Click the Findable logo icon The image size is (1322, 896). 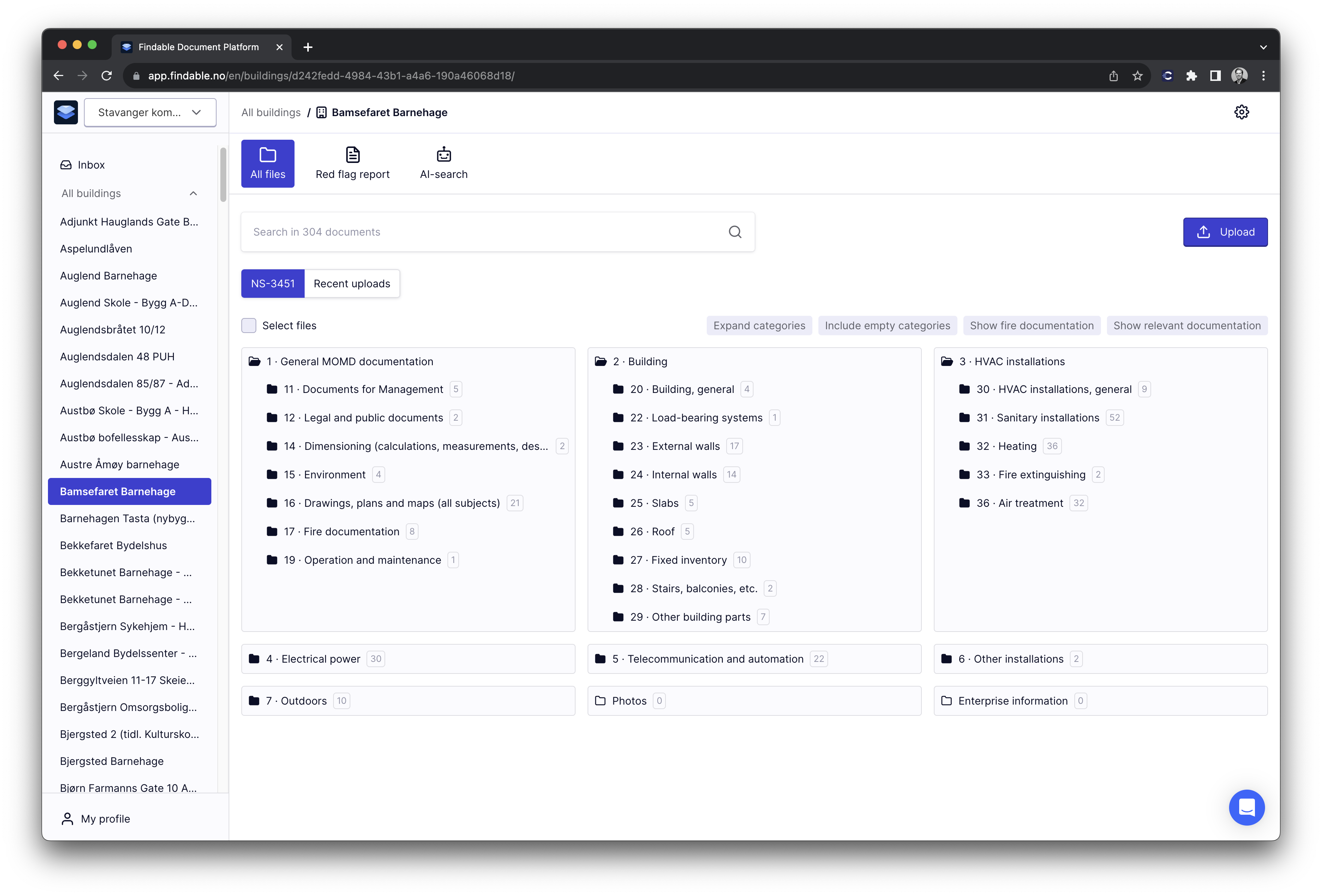[66, 112]
